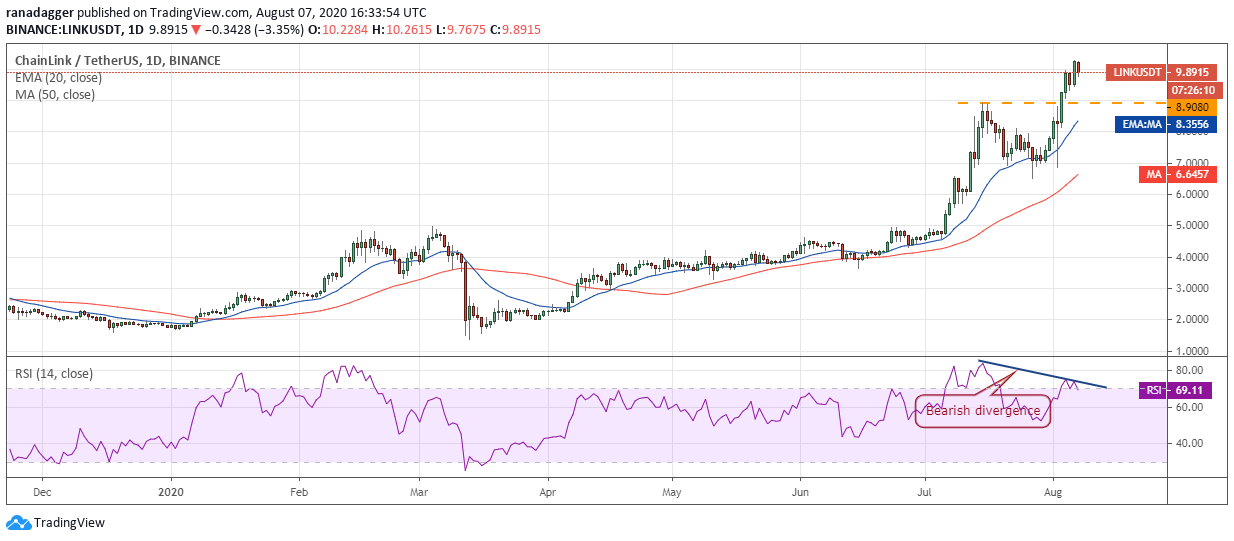
Task: Click the Aug label on time axis
Action: click(1051, 492)
